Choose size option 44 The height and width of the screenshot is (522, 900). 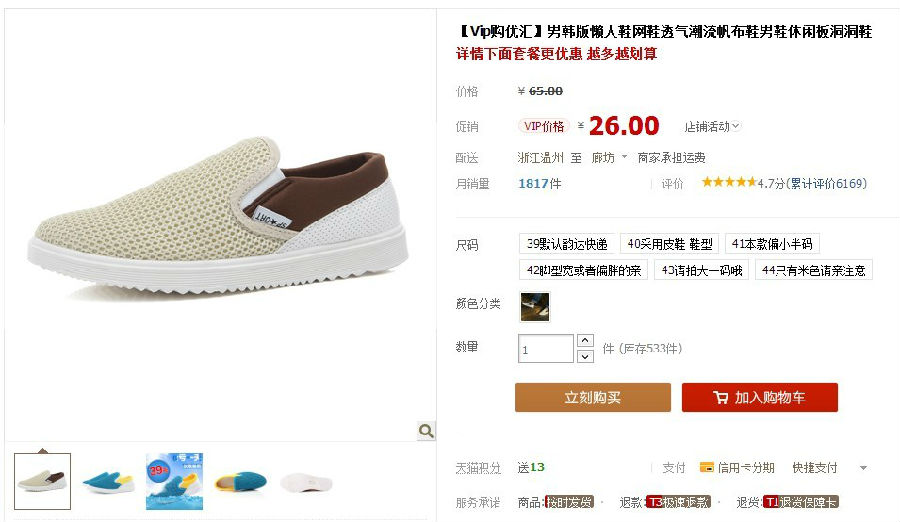click(813, 270)
